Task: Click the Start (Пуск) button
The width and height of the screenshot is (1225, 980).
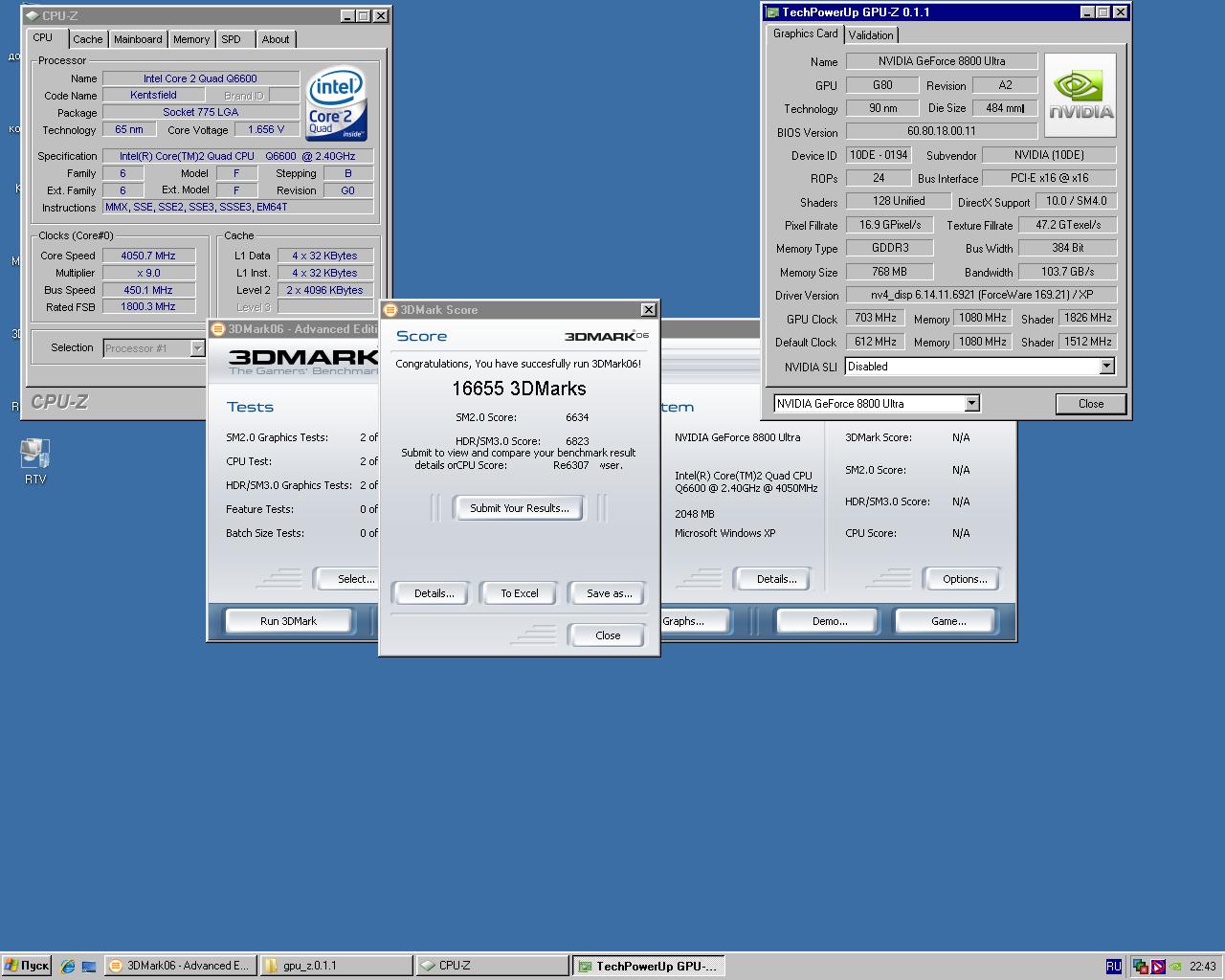Action: tap(27, 966)
